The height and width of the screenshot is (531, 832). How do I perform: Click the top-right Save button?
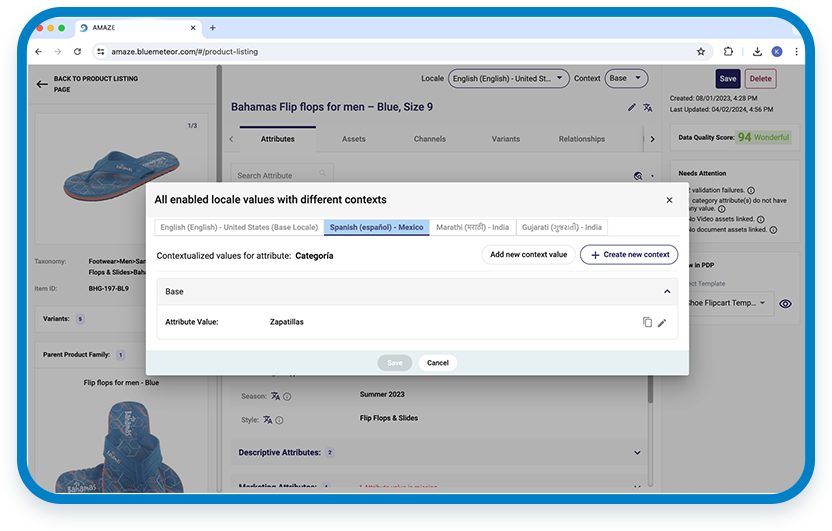tap(727, 79)
